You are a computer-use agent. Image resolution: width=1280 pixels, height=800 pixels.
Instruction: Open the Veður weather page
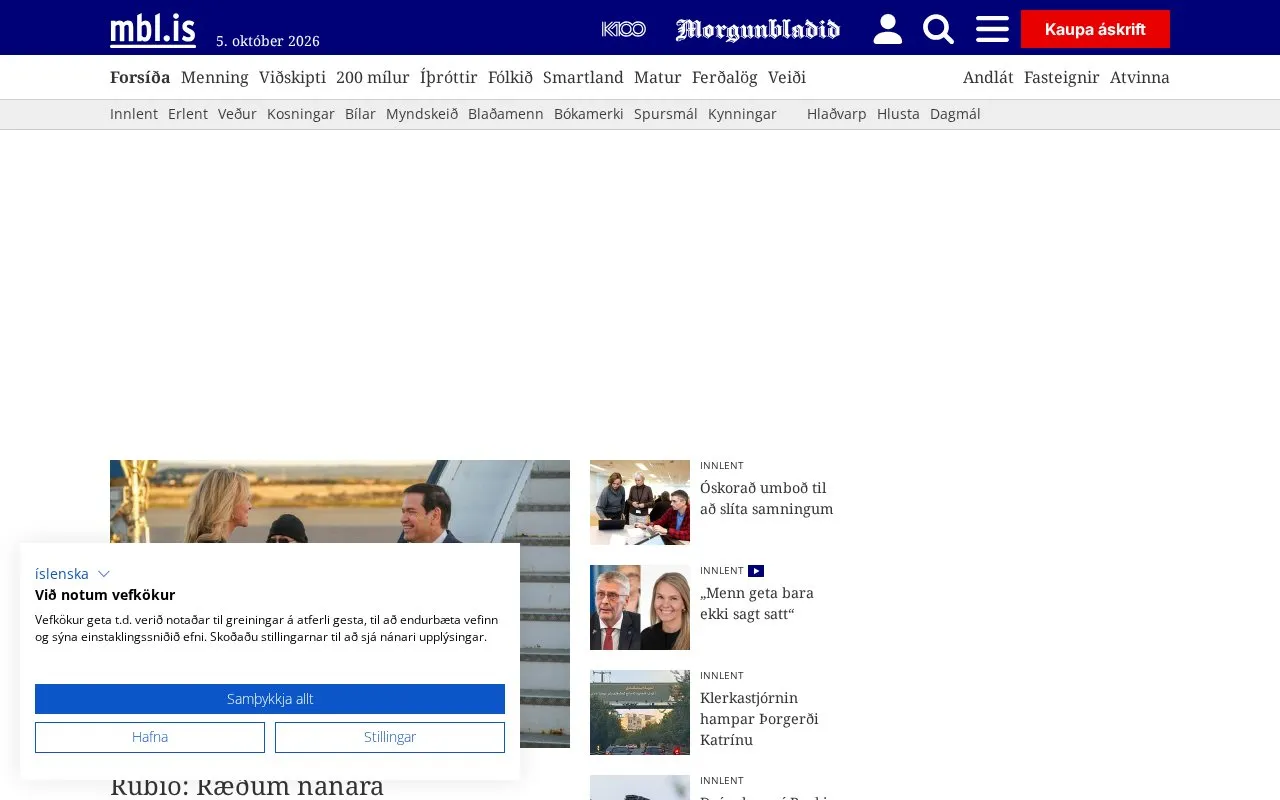(237, 114)
